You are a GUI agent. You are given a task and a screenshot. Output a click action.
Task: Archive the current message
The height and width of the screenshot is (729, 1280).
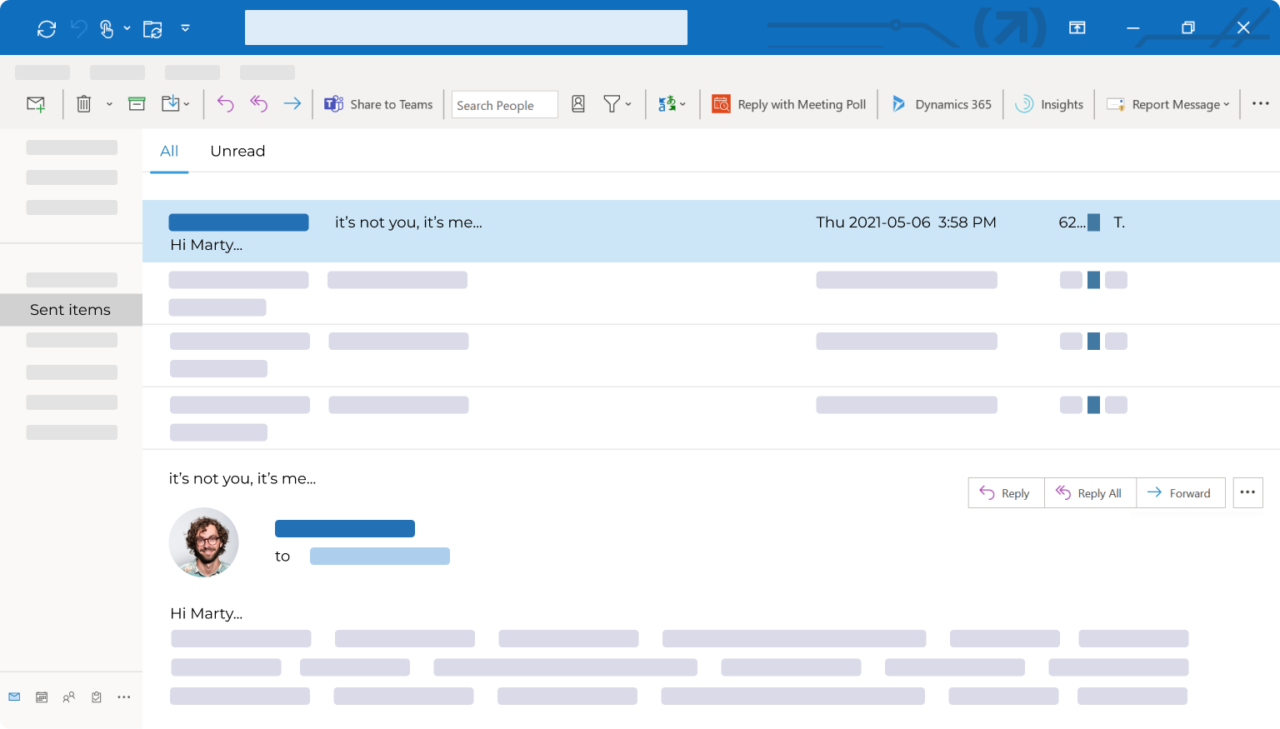tap(137, 103)
